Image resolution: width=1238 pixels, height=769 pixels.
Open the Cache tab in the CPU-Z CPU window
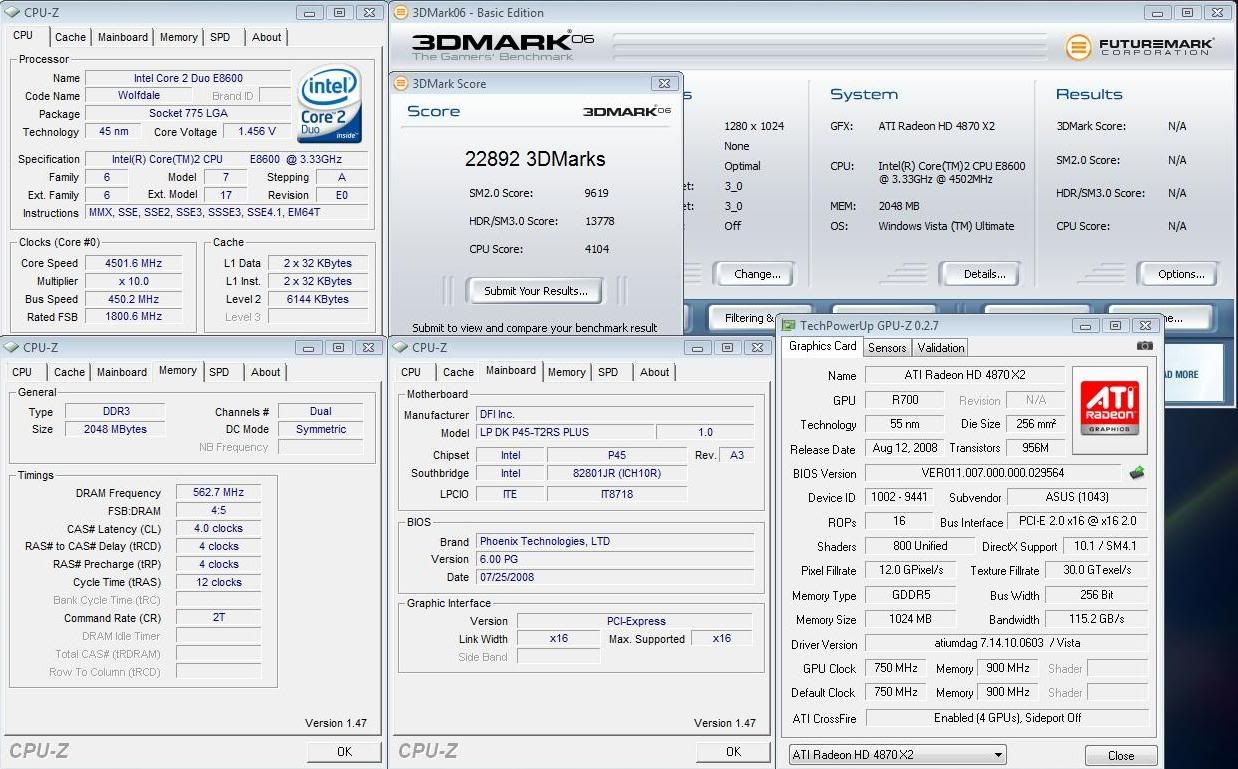(x=70, y=37)
